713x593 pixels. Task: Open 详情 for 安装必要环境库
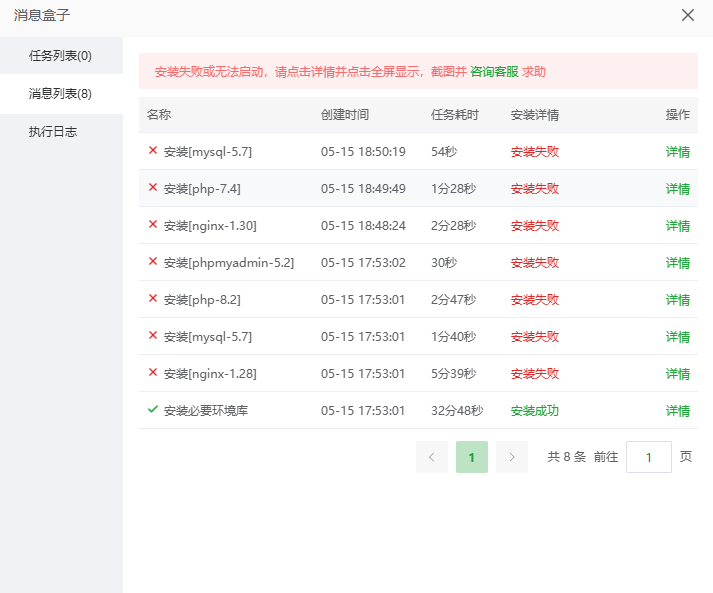[x=678, y=411]
